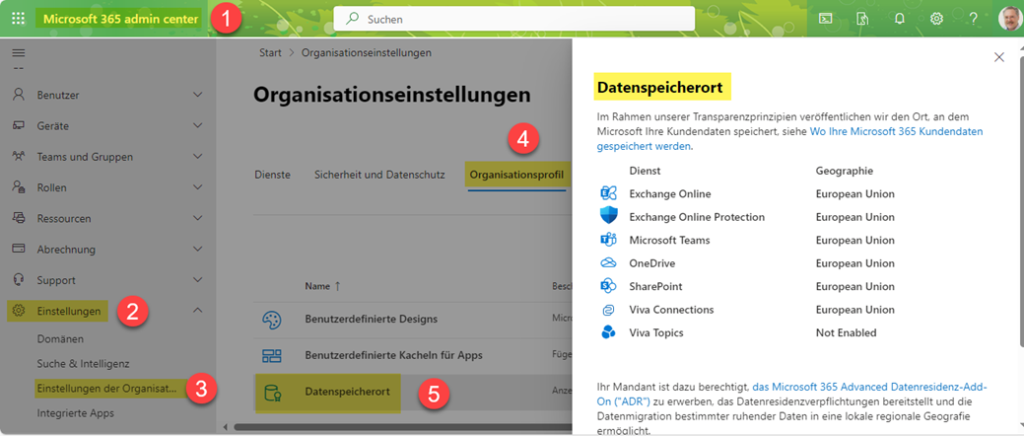Click the Einstellungen gear icon in sidebar
Screen dimensions: 1024x436
(18, 311)
